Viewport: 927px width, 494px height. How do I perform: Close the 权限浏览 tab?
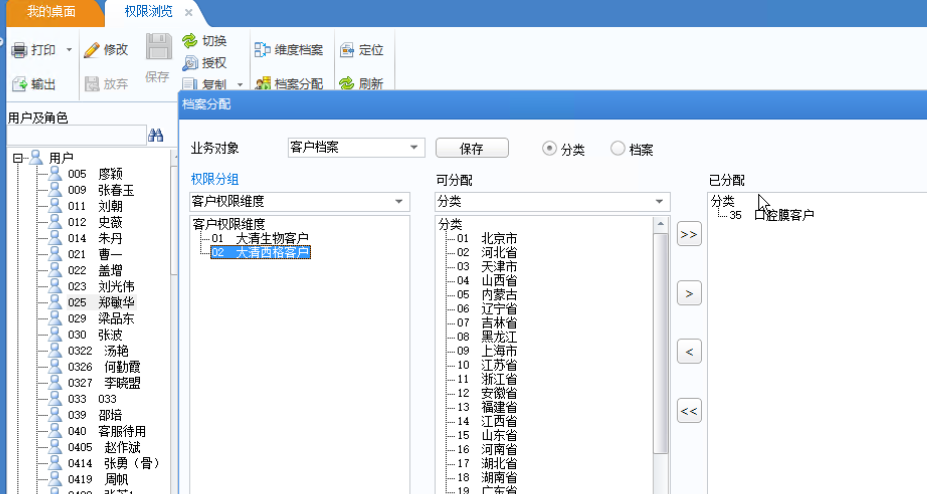click(x=189, y=12)
